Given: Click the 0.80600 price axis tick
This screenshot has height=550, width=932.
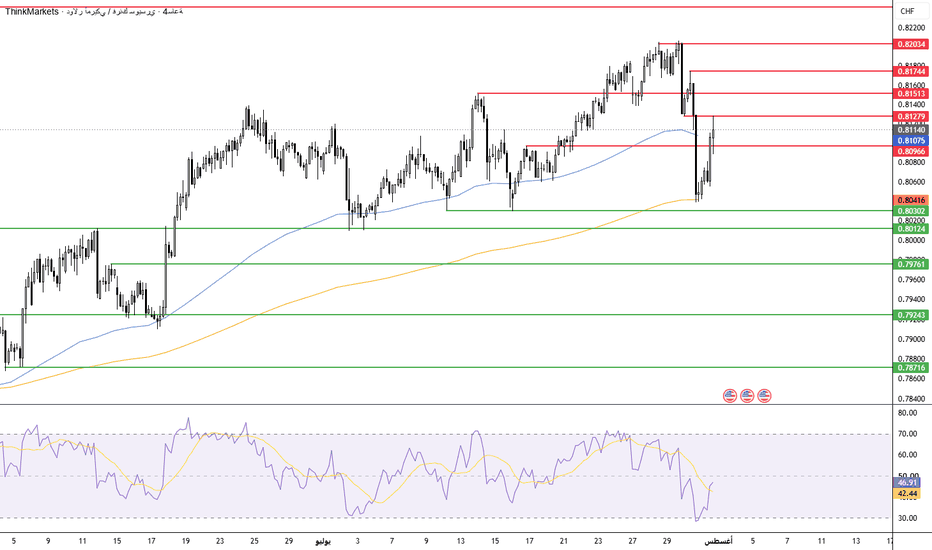Looking at the screenshot, I should (x=911, y=182).
